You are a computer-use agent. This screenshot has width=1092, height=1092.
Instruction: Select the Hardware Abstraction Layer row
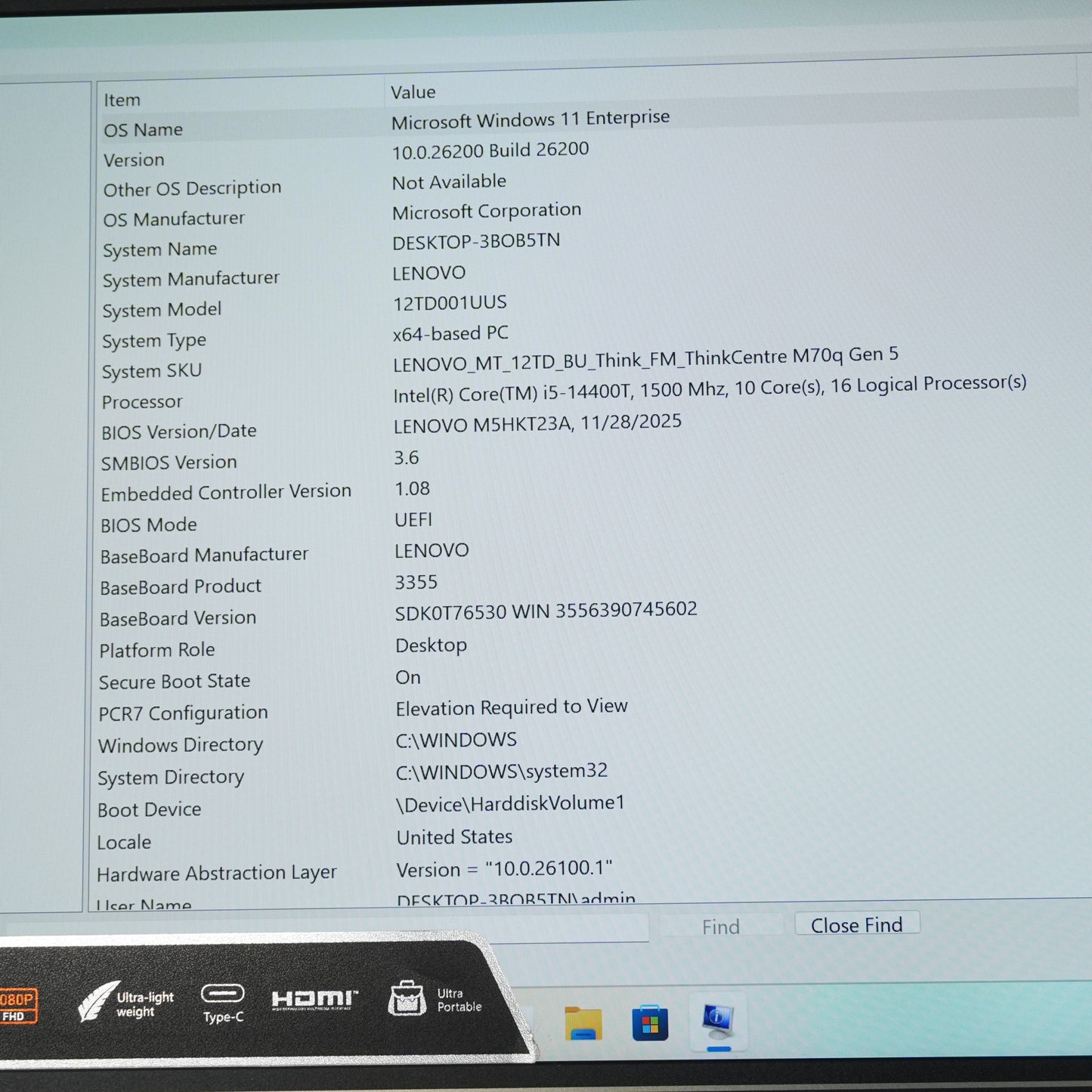click(216, 874)
